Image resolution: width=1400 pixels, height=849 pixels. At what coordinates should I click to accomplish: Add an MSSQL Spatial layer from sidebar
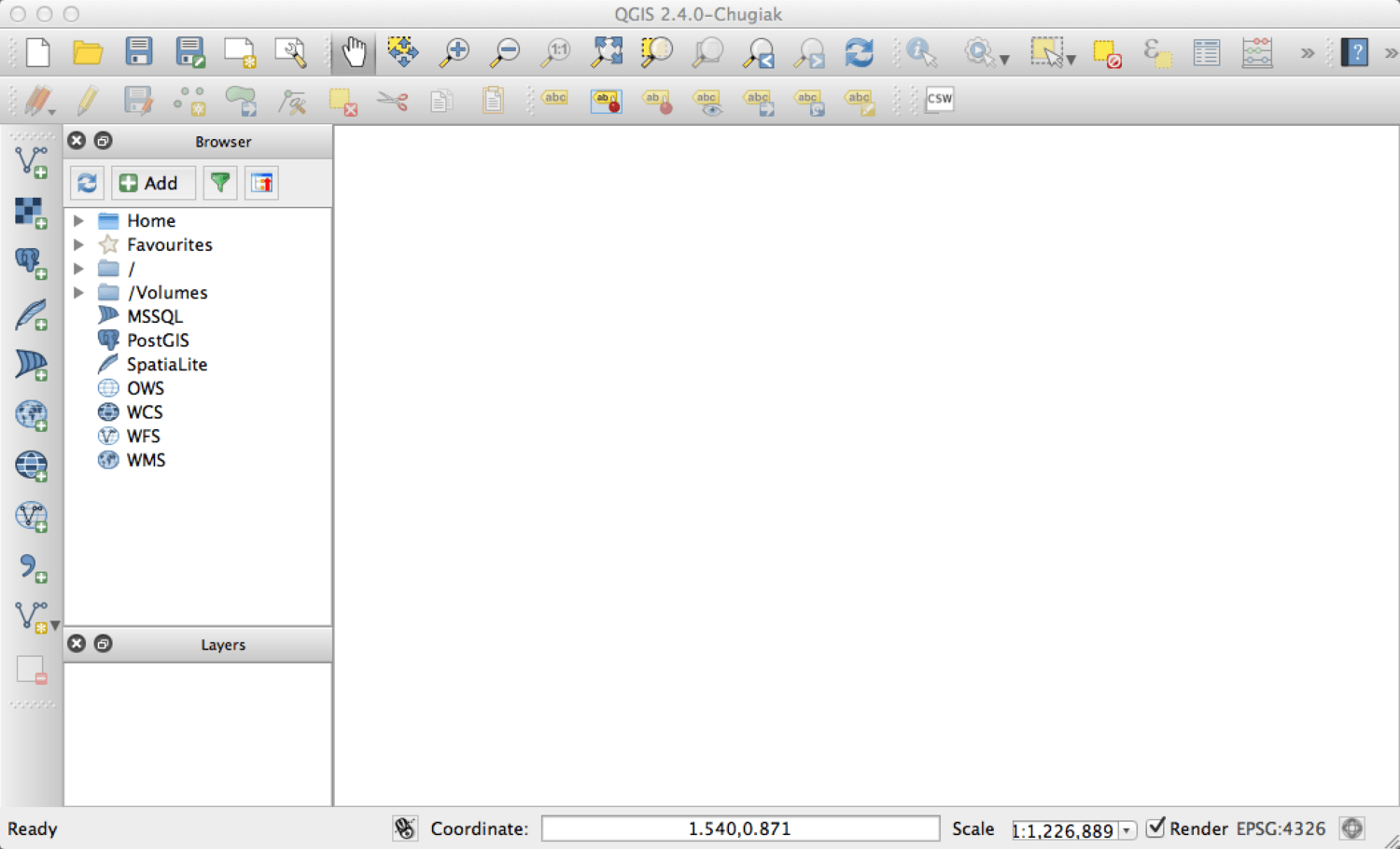pyautogui.click(x=32, y=365)
